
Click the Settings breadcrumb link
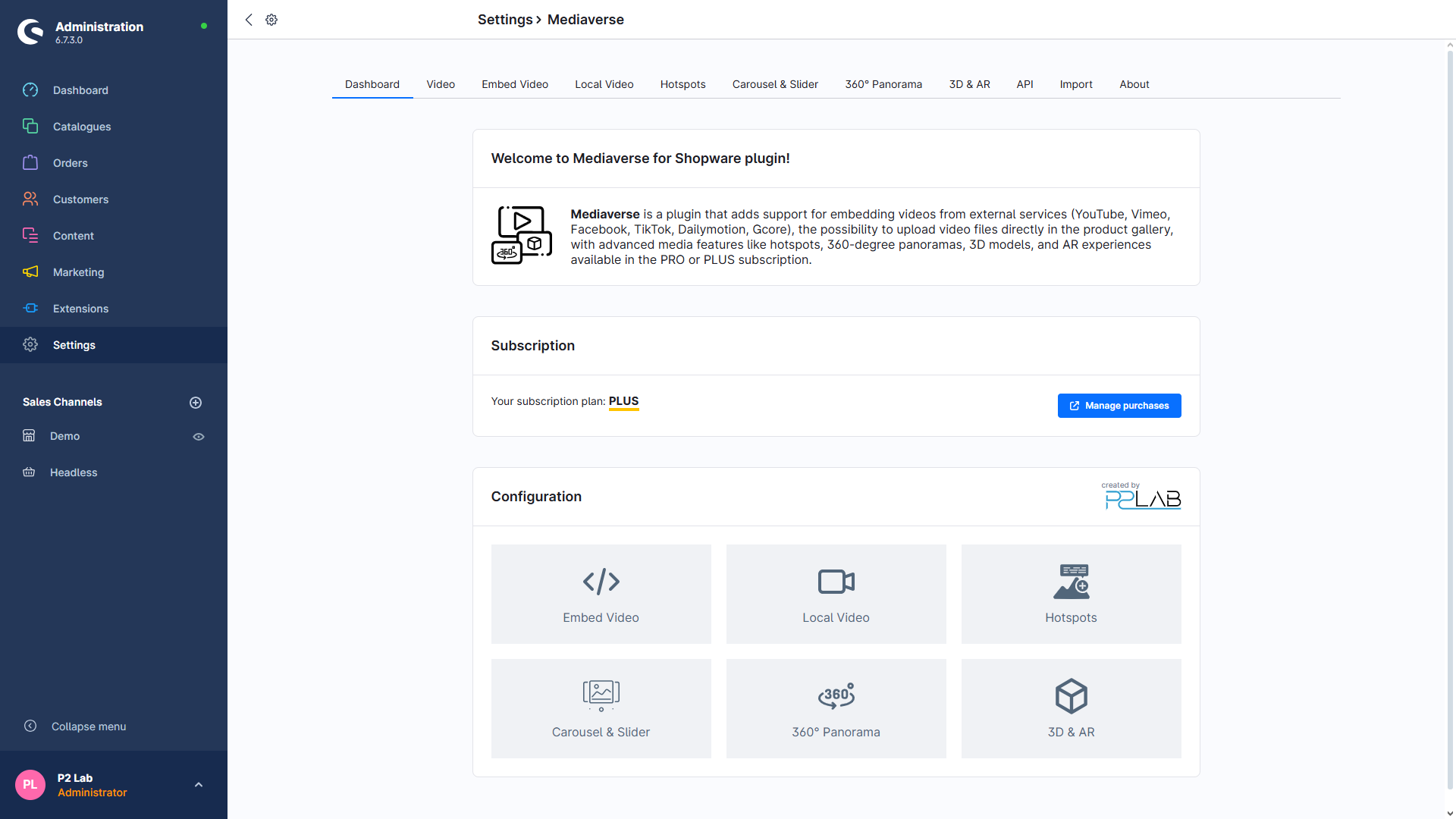tap(505, 20)
